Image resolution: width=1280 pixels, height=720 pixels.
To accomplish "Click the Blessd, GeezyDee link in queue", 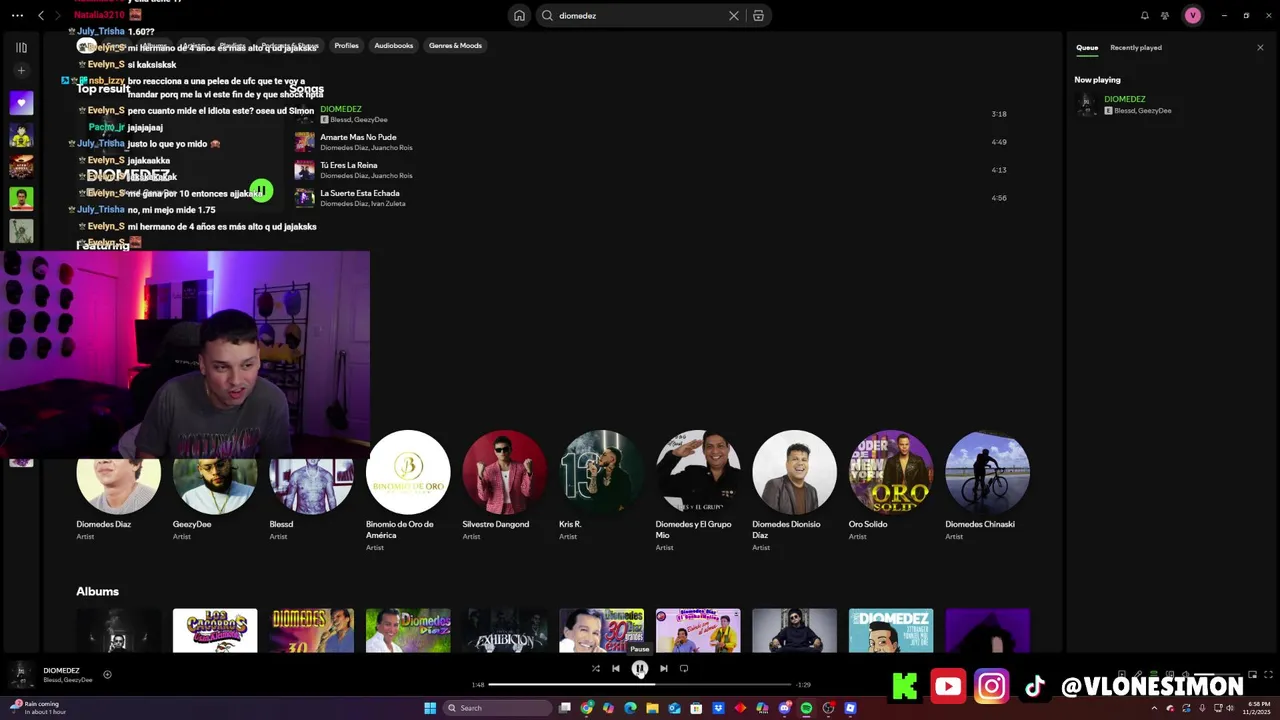I will pyautogui.click(x=1142, y=110).
